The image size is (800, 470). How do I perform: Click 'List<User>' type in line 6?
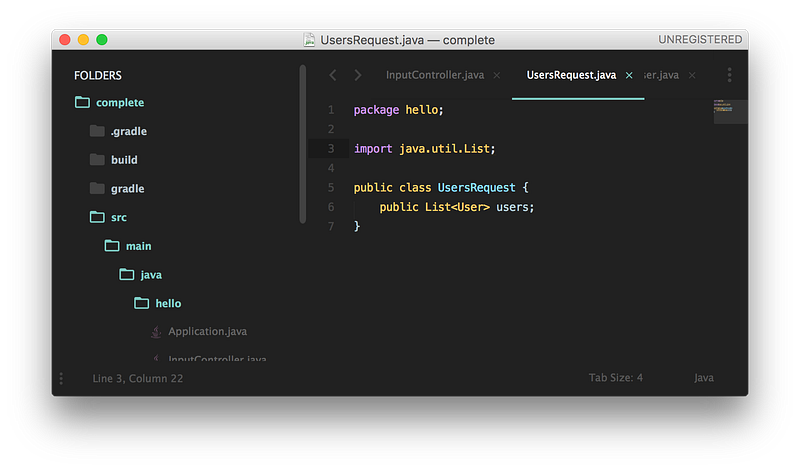coord(457,207)
